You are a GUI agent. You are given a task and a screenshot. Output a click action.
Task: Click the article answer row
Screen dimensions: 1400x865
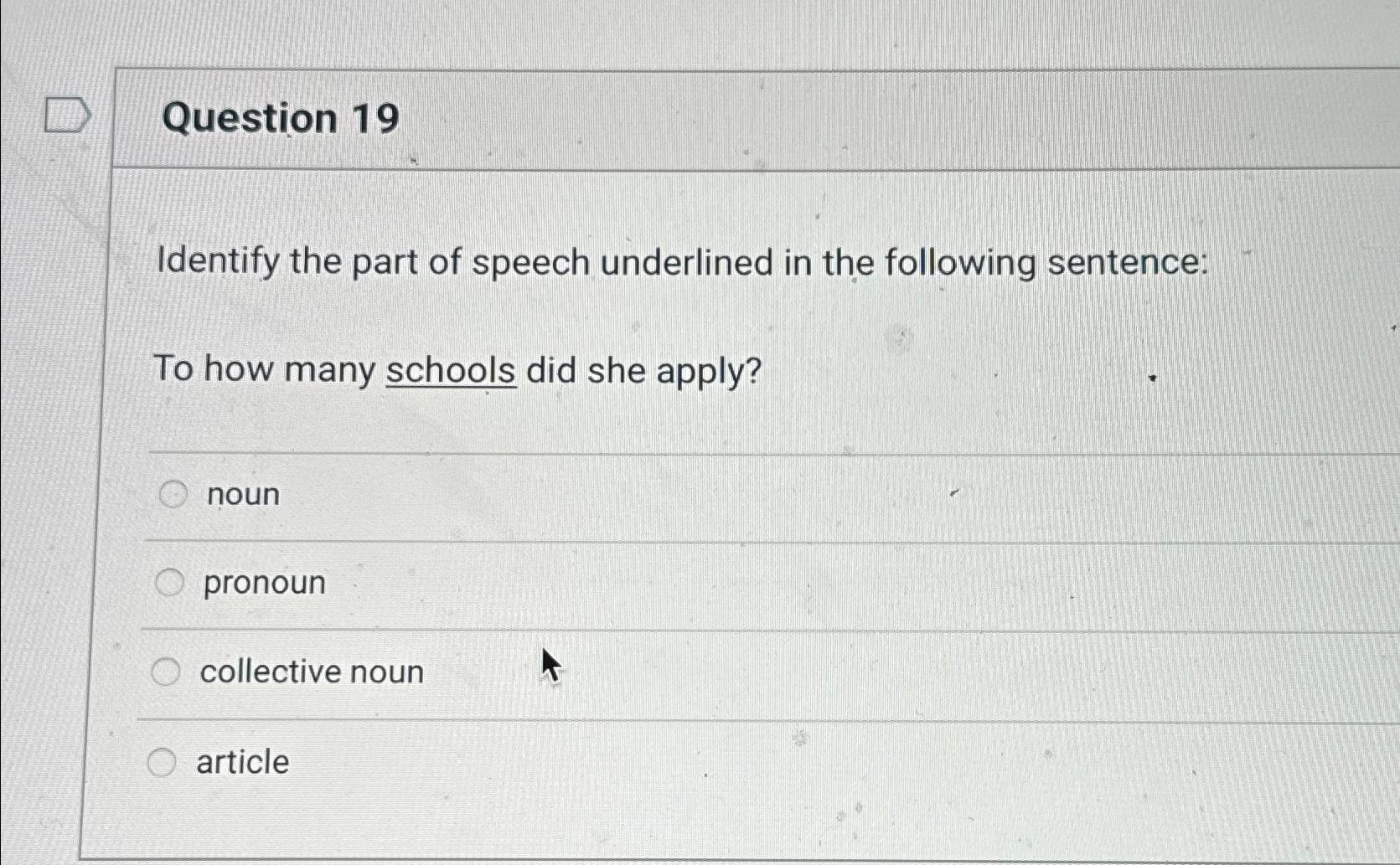coord(503,760)
